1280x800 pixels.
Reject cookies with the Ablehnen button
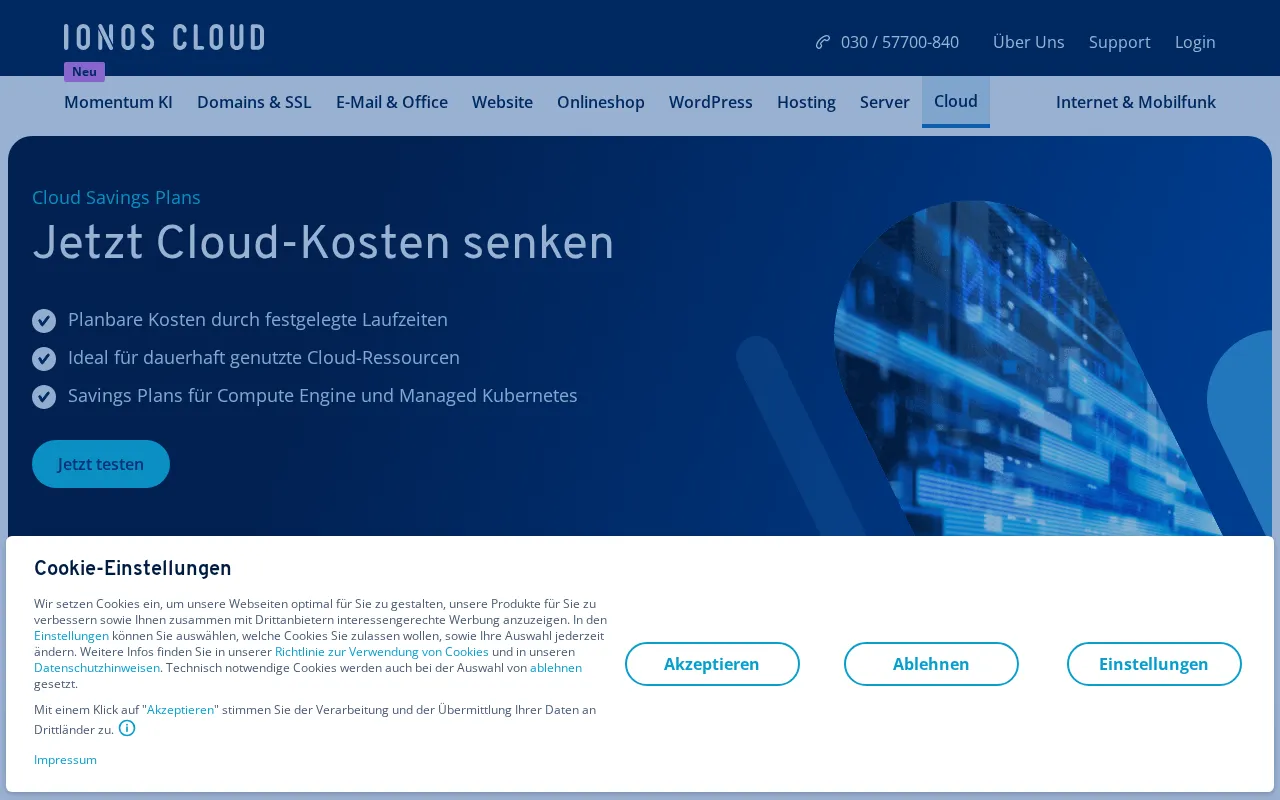pyautogui.click(x=931, y=664)
